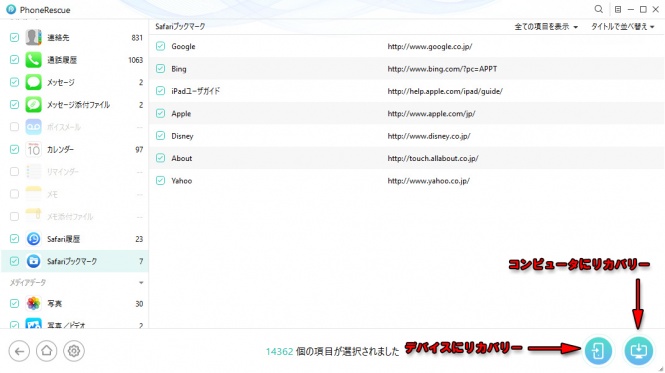This screenshot has width=665, height=373.
Task: Click the About bookmark title
Action: (x=182, y=158)
